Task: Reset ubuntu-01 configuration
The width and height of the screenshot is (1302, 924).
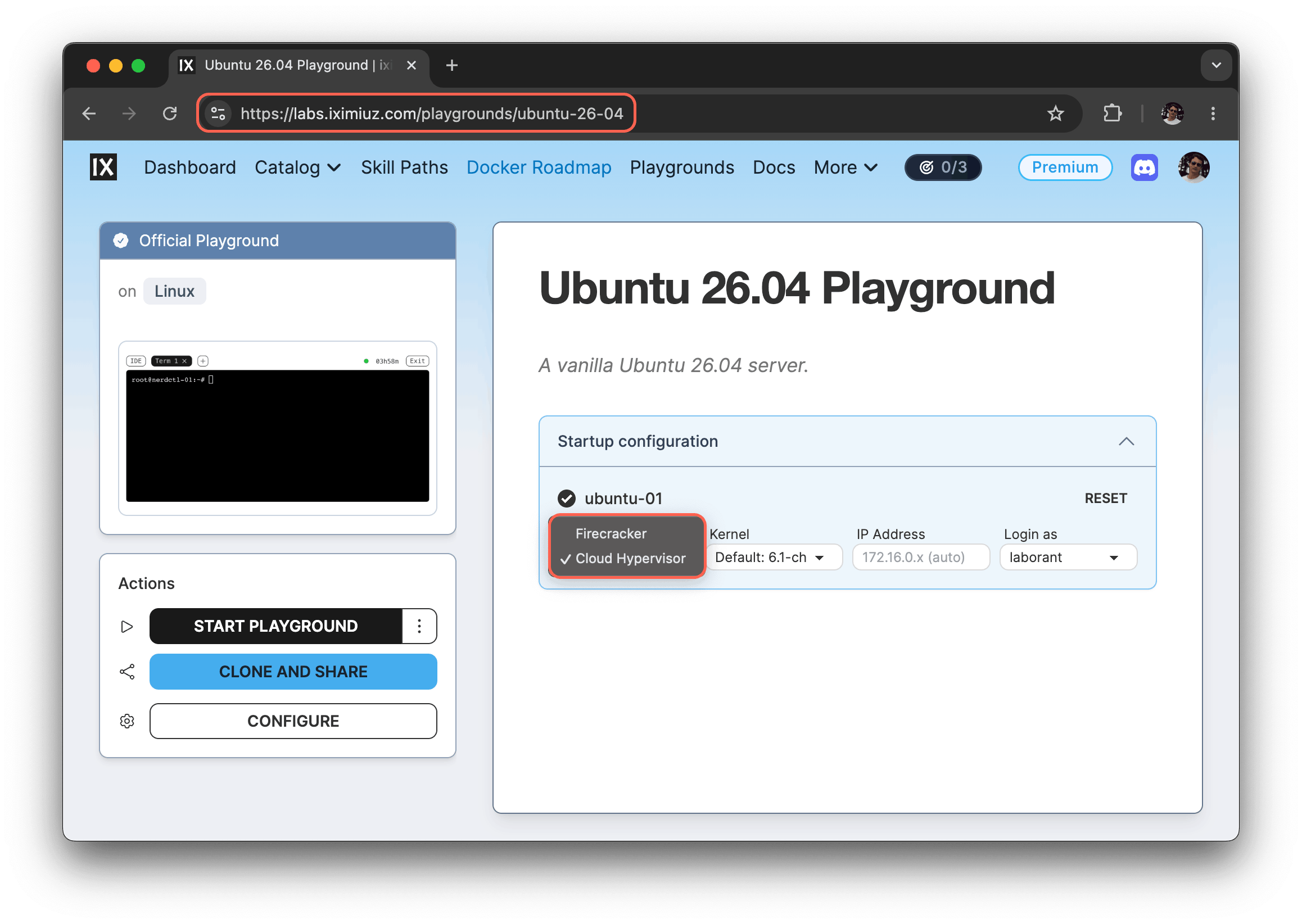Action: pyautogui.click(x=1106, y=499)
